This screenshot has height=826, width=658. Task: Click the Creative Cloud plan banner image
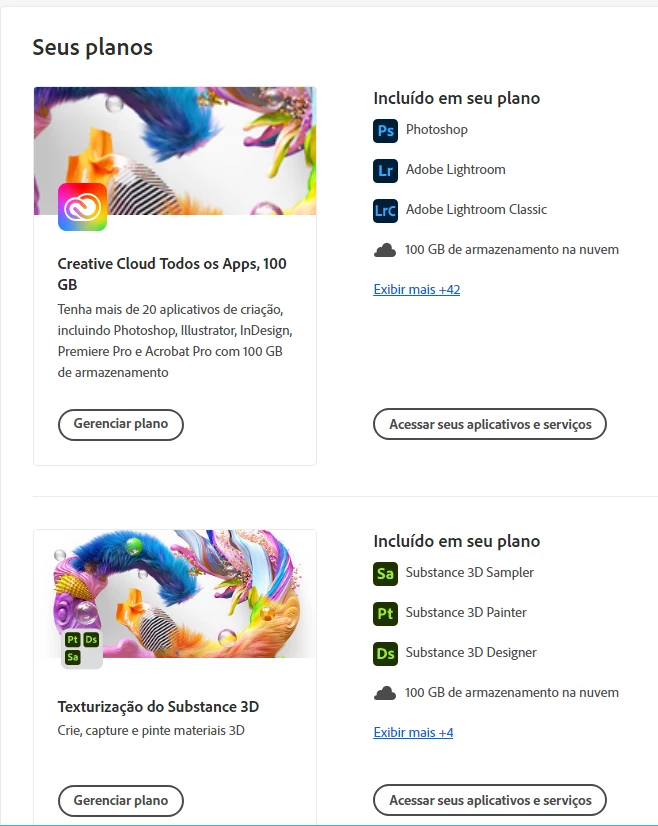tap(175, 151)
